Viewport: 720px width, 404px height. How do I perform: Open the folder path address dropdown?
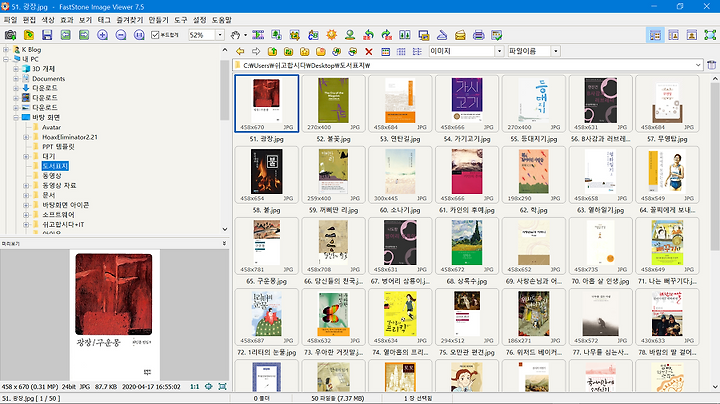(698, 65)
